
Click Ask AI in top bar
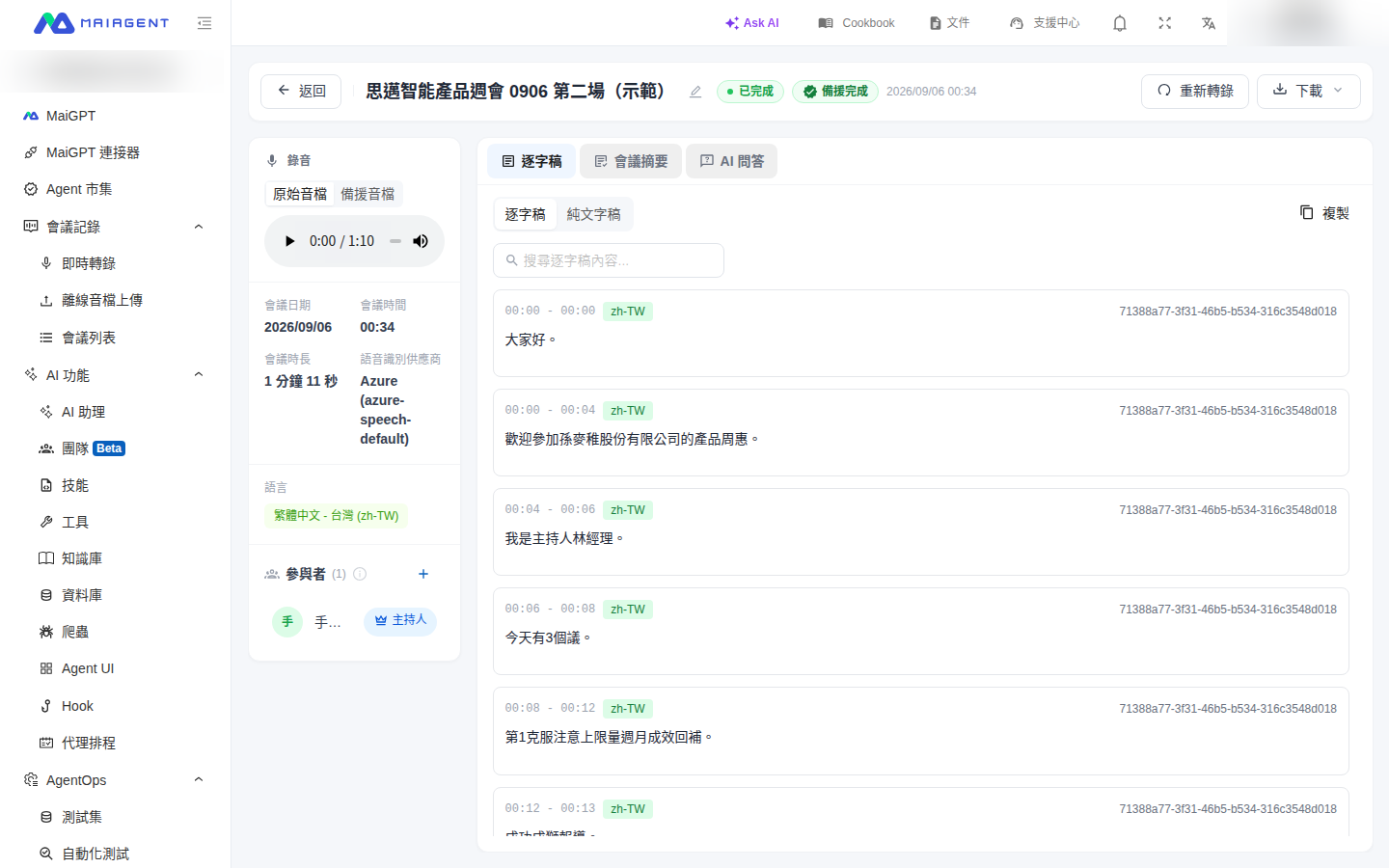(x=751, y=23)
